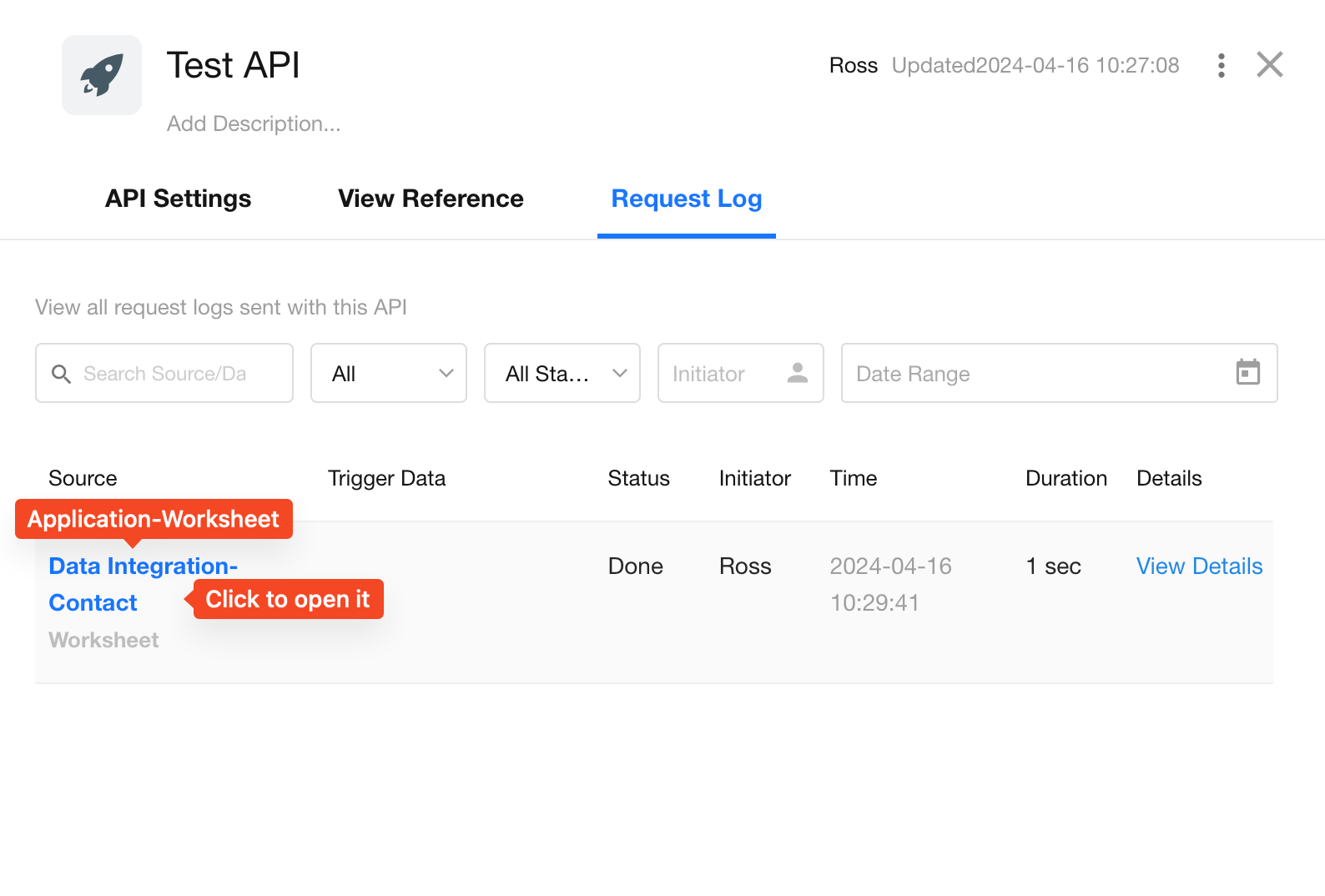Switch to the API Settings tab

pos(178,199)
